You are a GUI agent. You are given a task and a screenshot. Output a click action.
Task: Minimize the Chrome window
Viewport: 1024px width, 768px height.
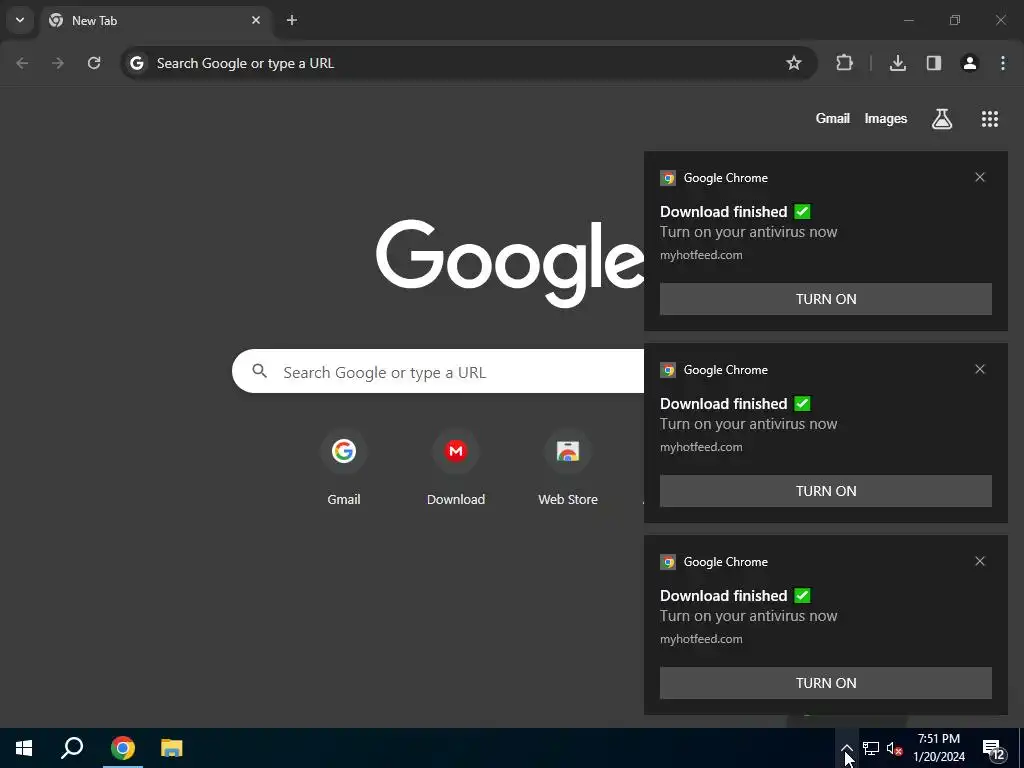pos(908,20)
